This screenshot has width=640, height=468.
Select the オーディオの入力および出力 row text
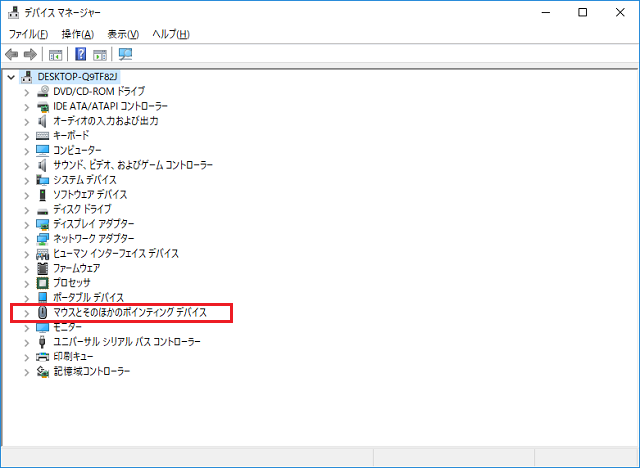coord(106,121)
